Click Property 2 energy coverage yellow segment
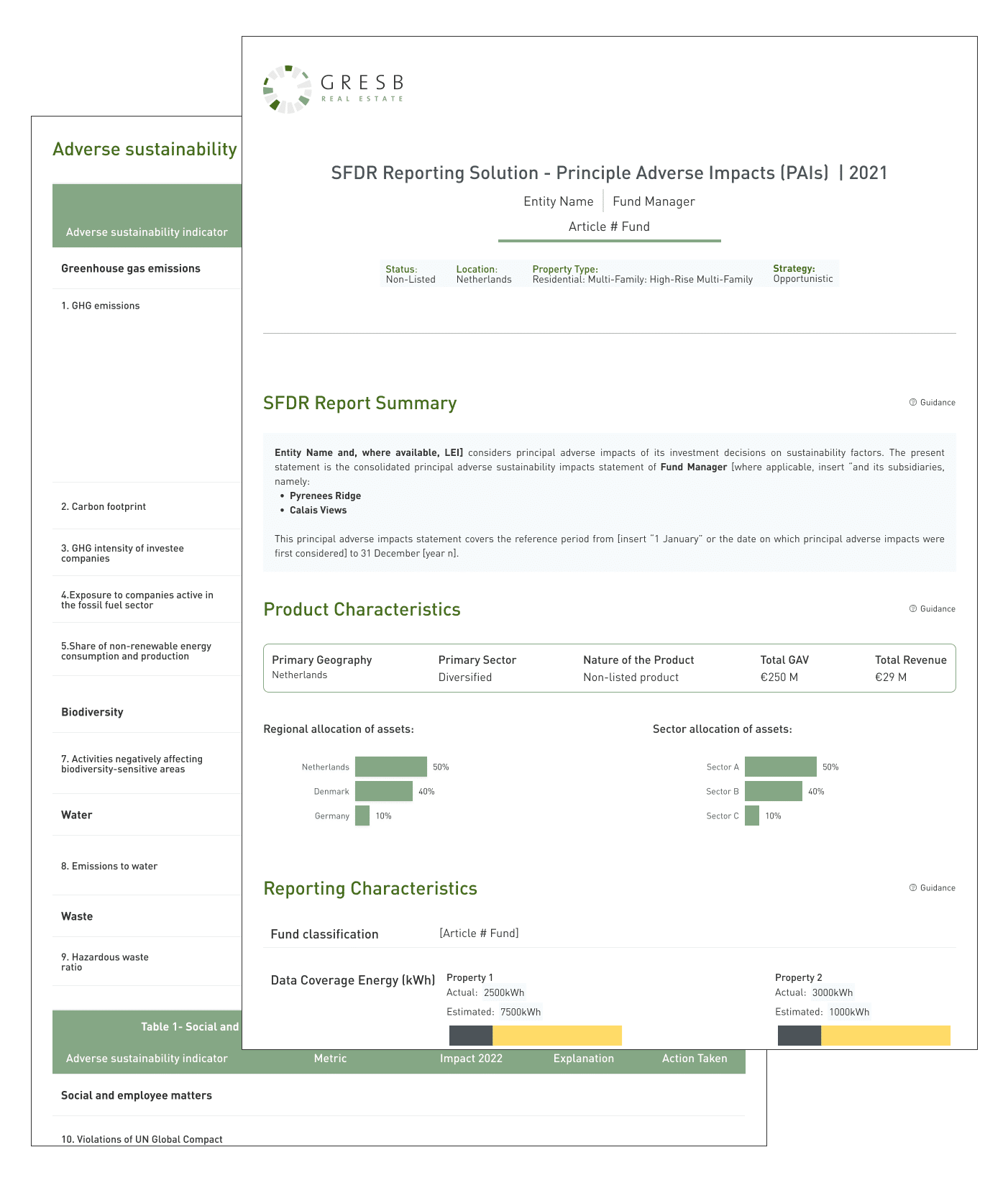The width and height of the screenshot is (1008, 1183). (x=886, y=1036)
